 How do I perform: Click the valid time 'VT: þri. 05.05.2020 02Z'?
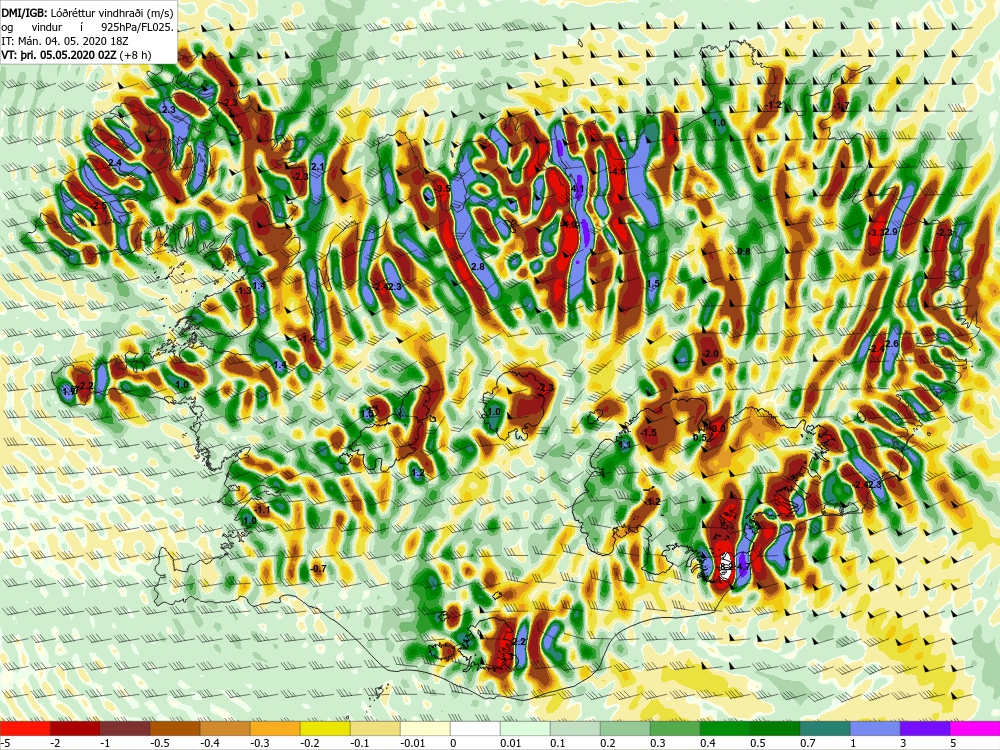point(59,55)
